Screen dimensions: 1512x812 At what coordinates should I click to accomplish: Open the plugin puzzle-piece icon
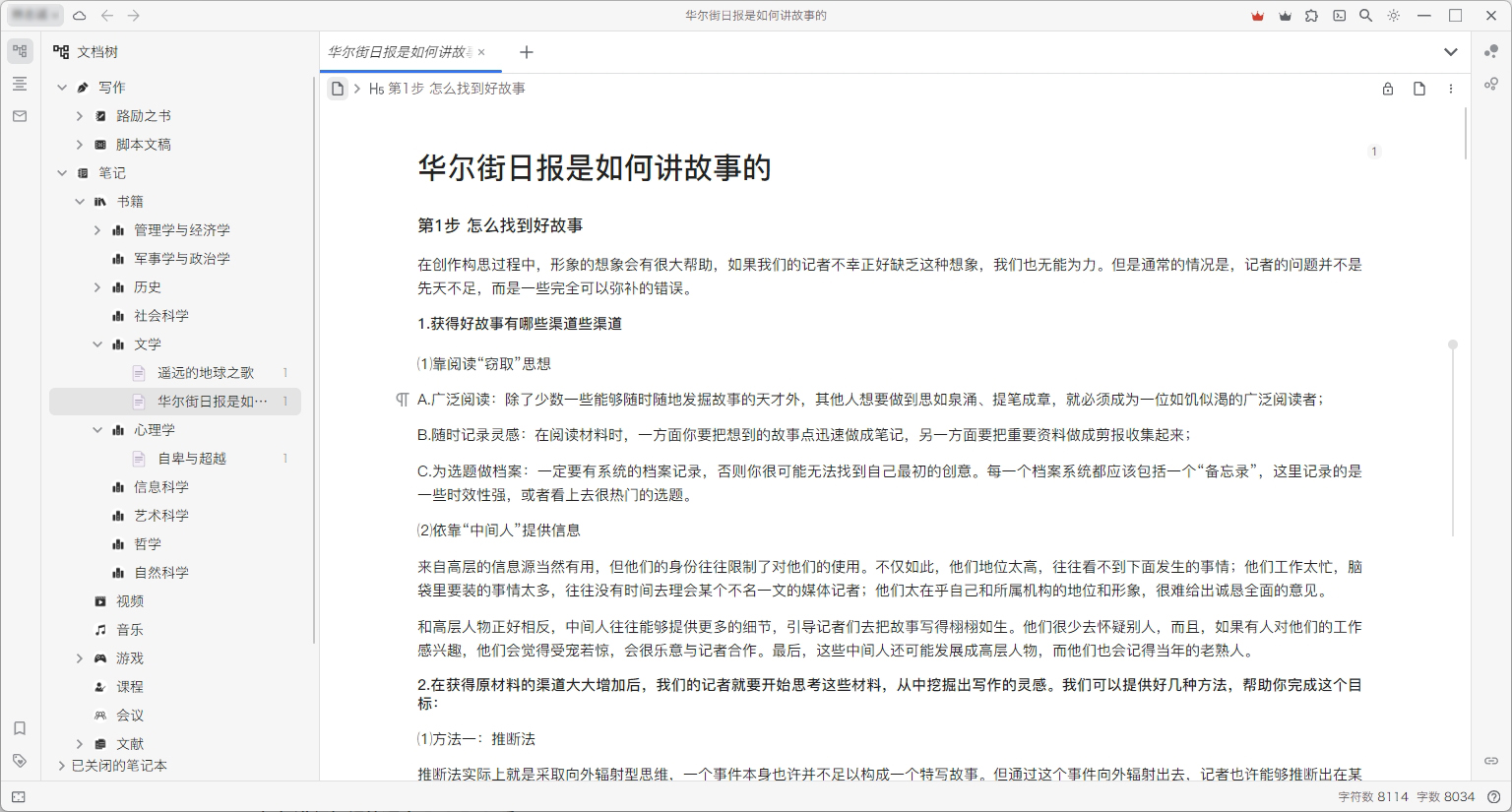[1311, 16]
